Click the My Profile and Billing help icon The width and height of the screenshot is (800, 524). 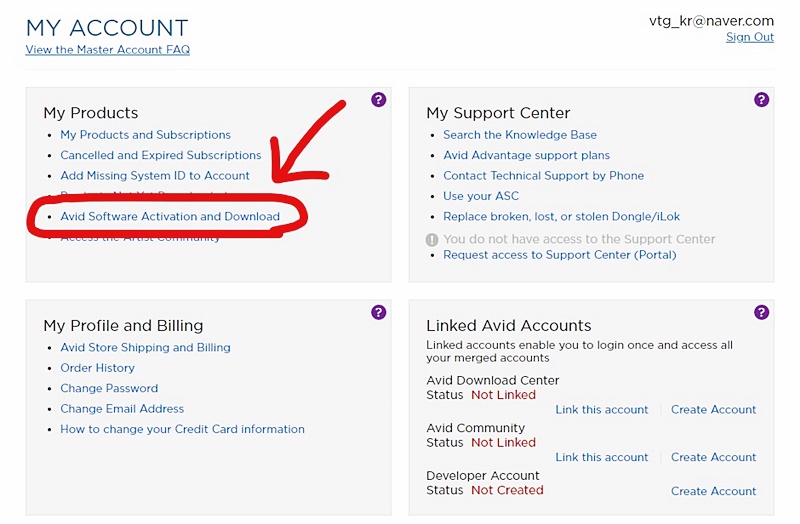coord(379,312)
